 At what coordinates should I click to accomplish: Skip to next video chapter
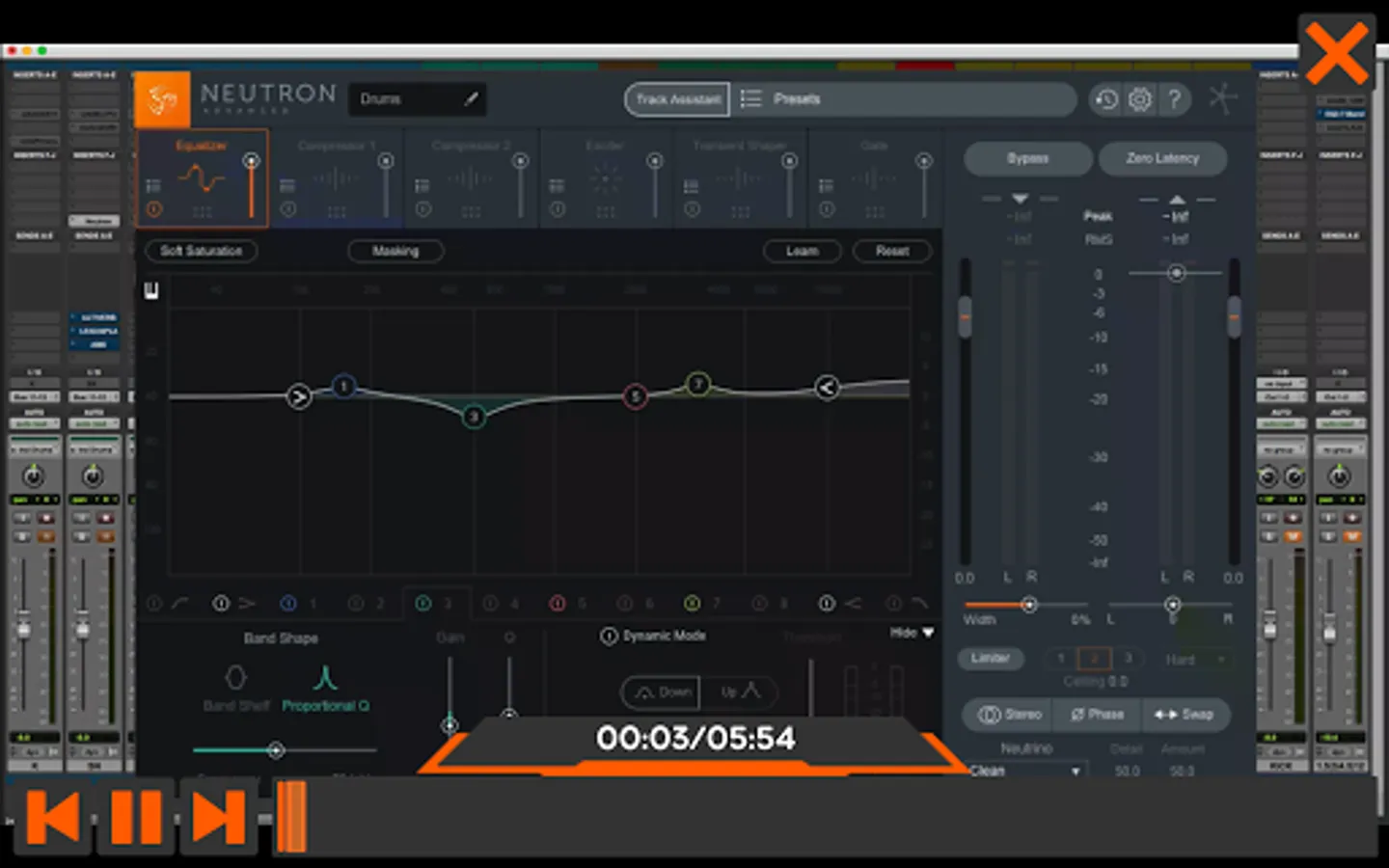(x=219, y=818)
